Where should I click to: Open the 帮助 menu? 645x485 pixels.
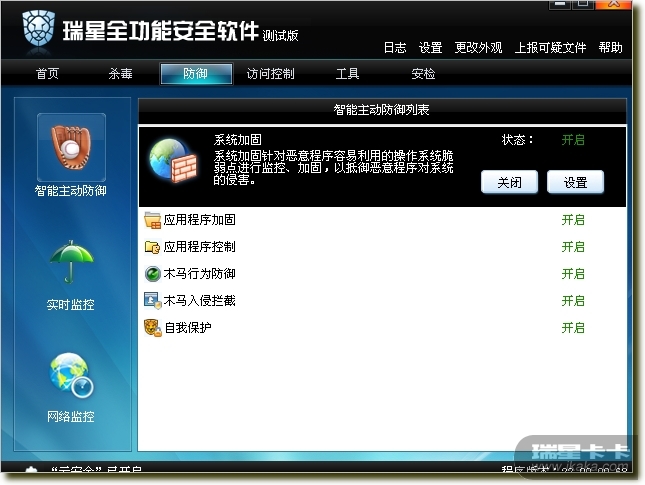(610, 48)
